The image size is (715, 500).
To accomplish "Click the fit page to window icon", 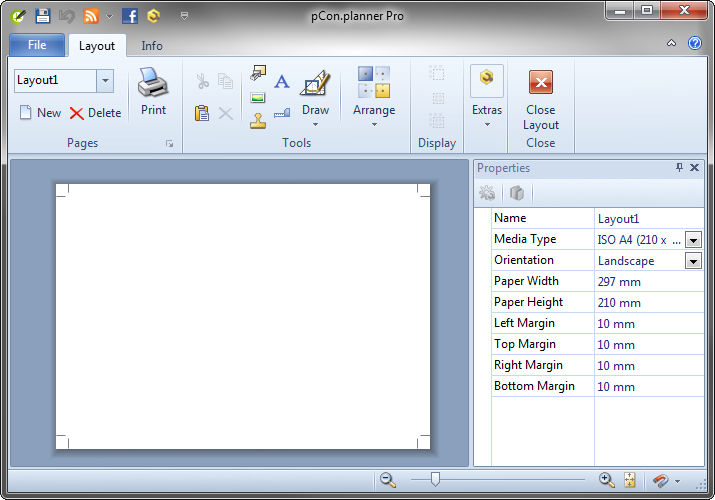I will click(x=630, y=479).
